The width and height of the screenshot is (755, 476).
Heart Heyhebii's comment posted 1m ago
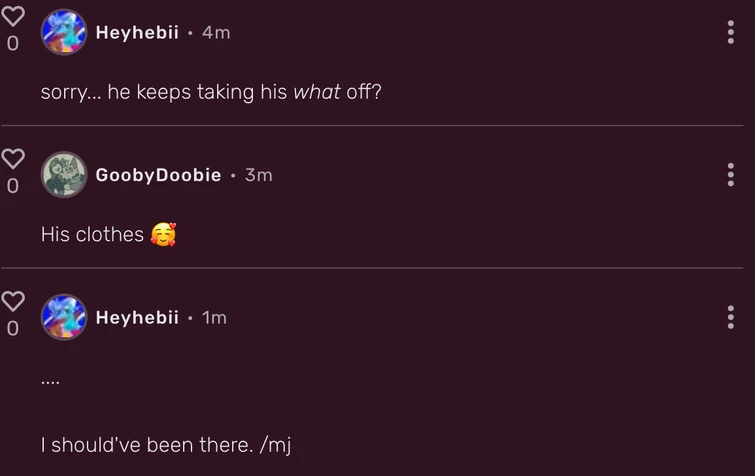12,301
